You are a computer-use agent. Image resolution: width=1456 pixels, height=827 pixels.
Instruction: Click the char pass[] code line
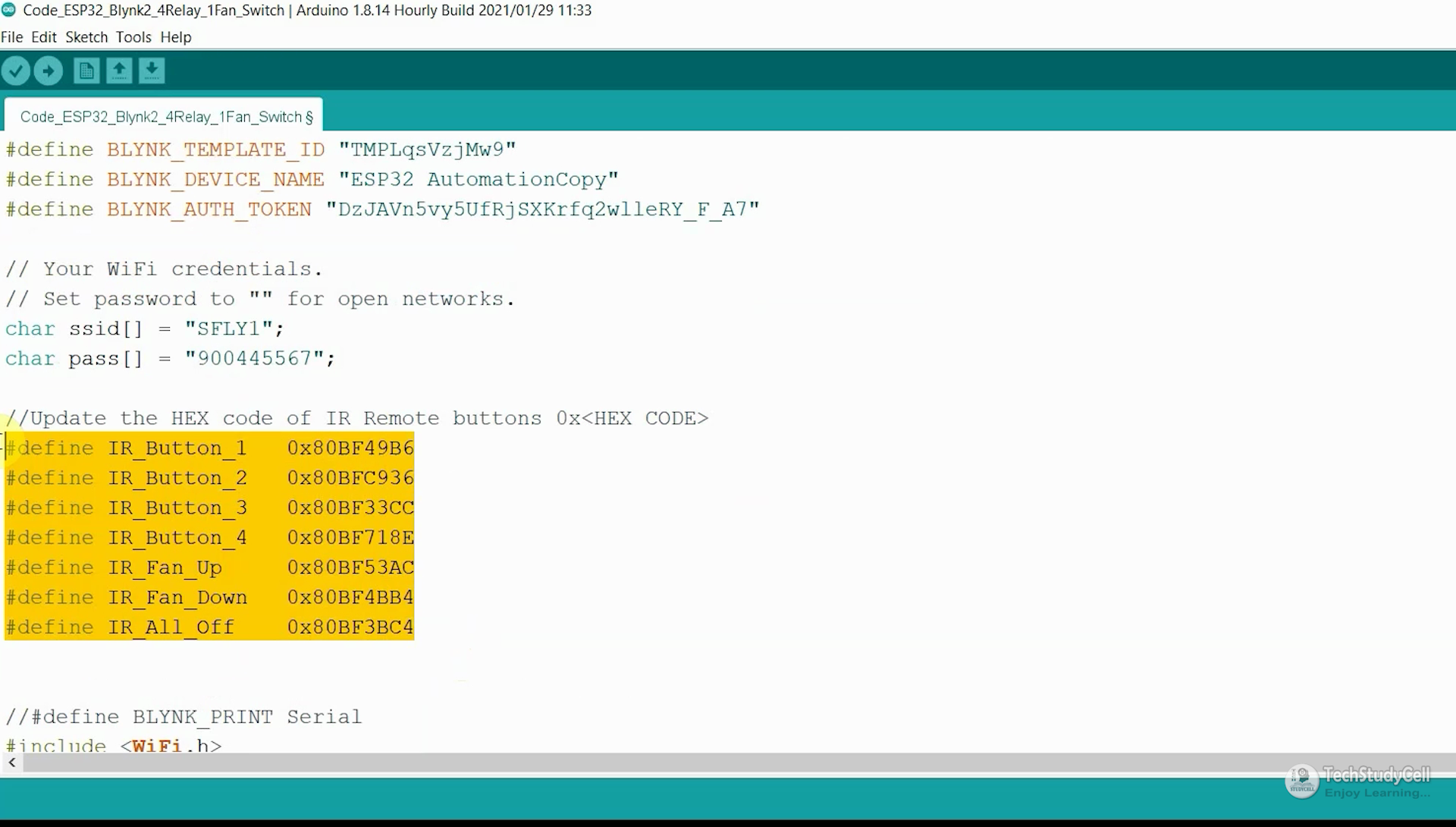170,358
